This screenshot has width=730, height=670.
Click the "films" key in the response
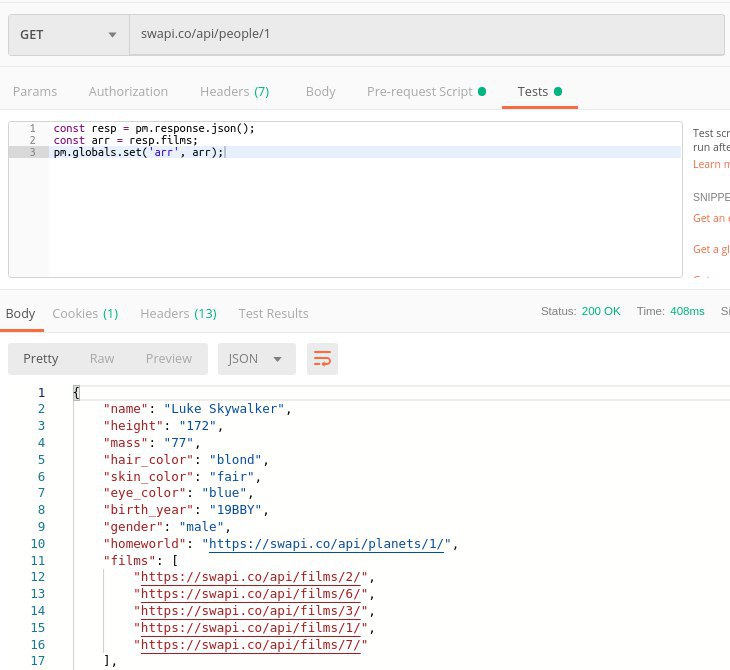click(129, 561)
